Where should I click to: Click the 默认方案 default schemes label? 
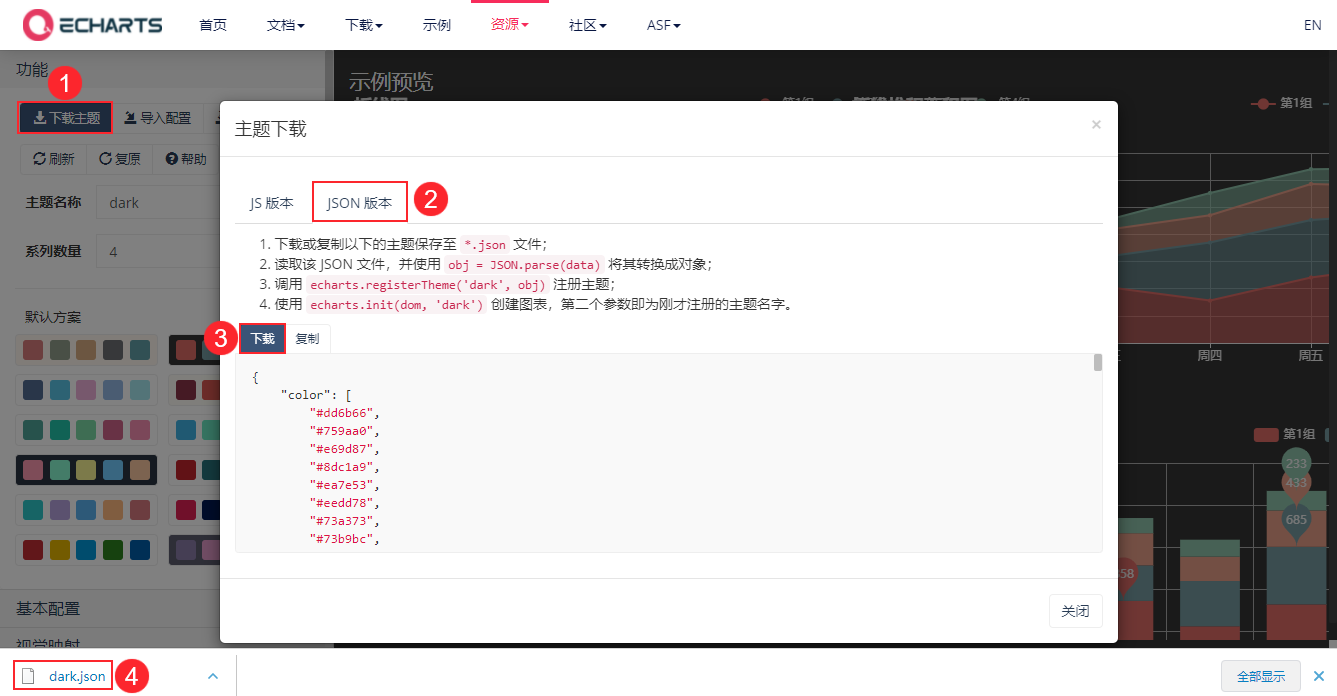pyautogui.click(x=53, y=316)
